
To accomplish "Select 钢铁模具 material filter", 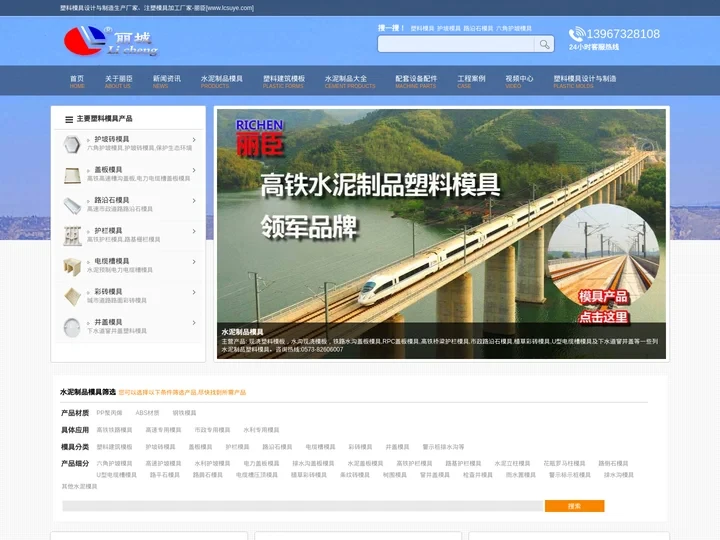I will 184,413.
